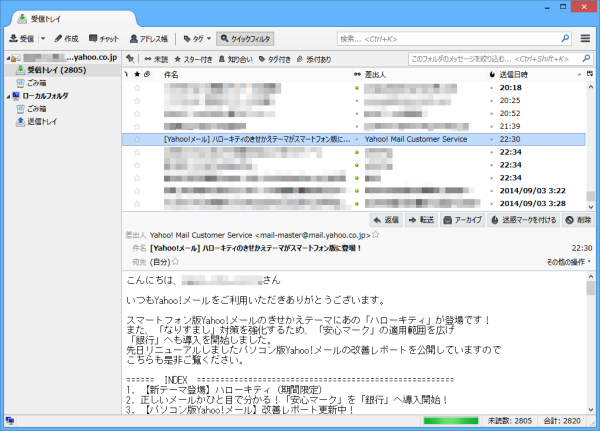This screenshot has height=431, width=600.
Task: Click the 受信 get messages button
Action: 21,39
